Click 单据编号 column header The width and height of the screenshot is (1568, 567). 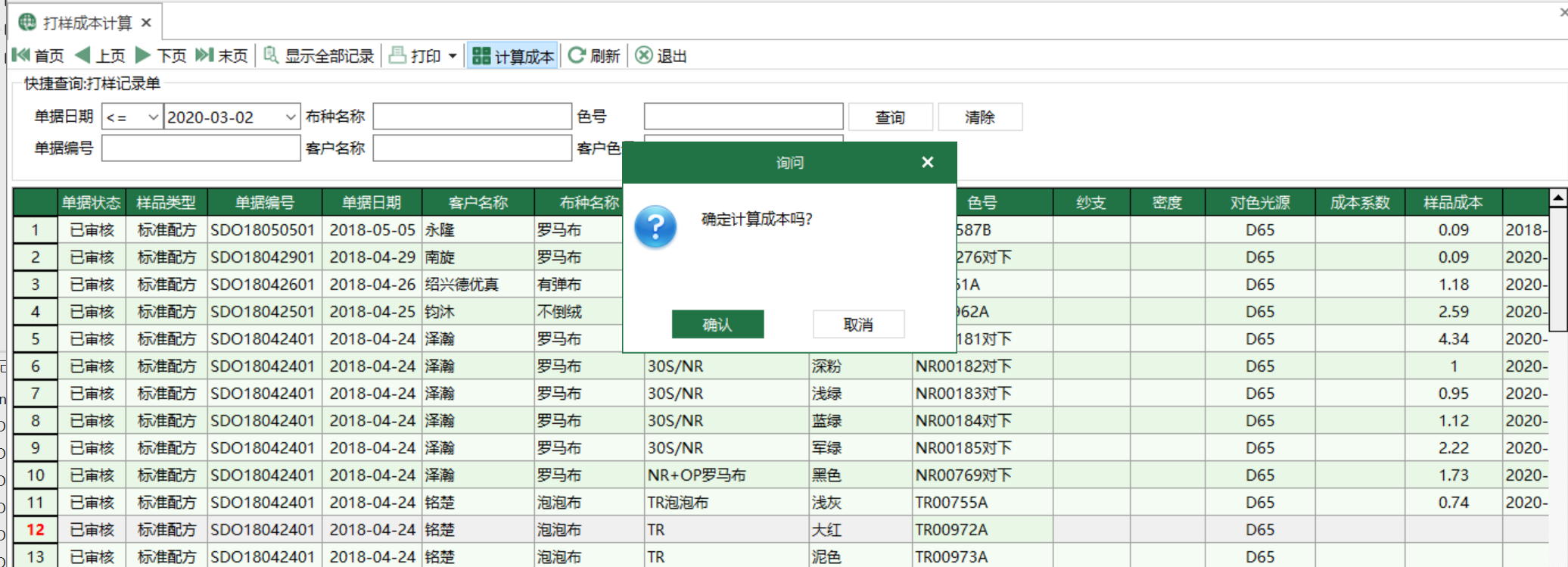coord(265,203)
